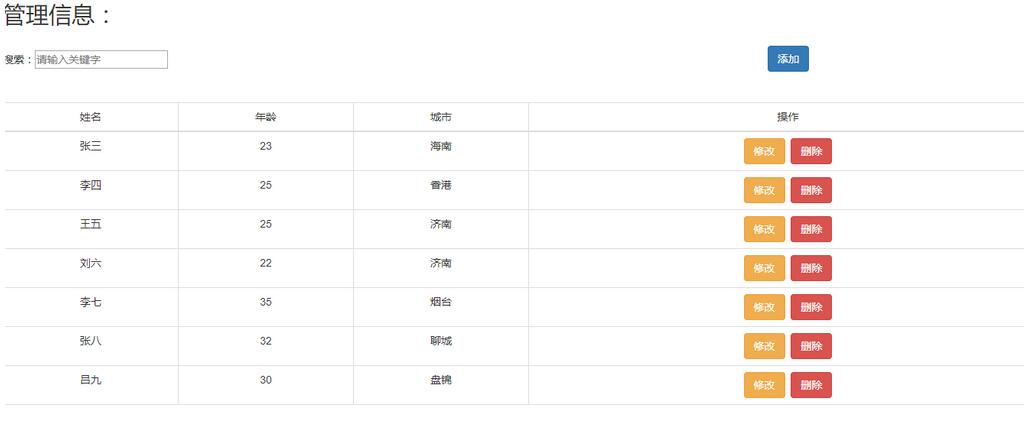The image size is (1024, 428).
Task: Select the 城市 column header
Action: click(441, 117)
